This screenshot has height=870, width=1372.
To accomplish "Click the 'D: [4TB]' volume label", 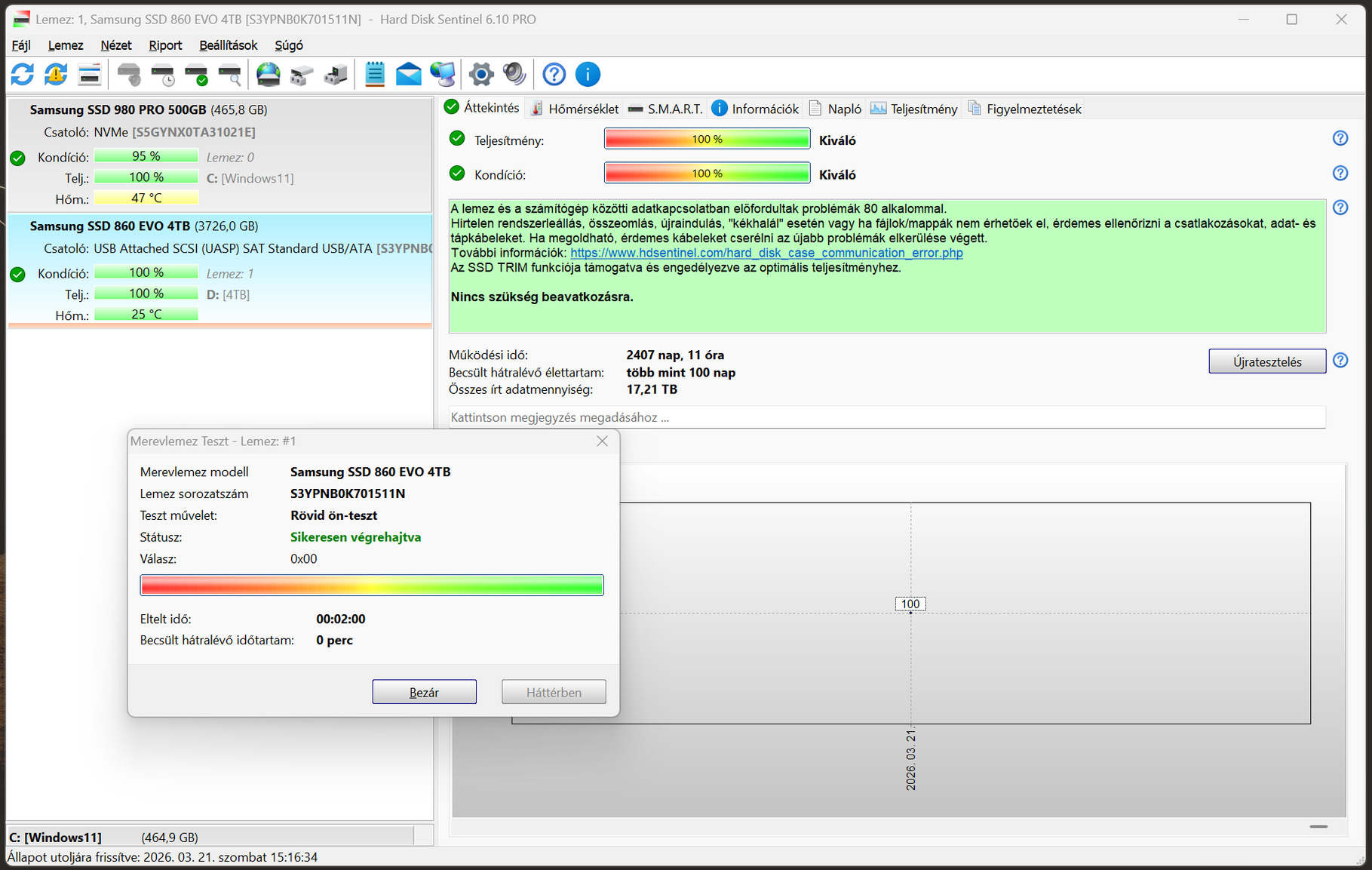I will pyautogui.click(x=229, y=294).
